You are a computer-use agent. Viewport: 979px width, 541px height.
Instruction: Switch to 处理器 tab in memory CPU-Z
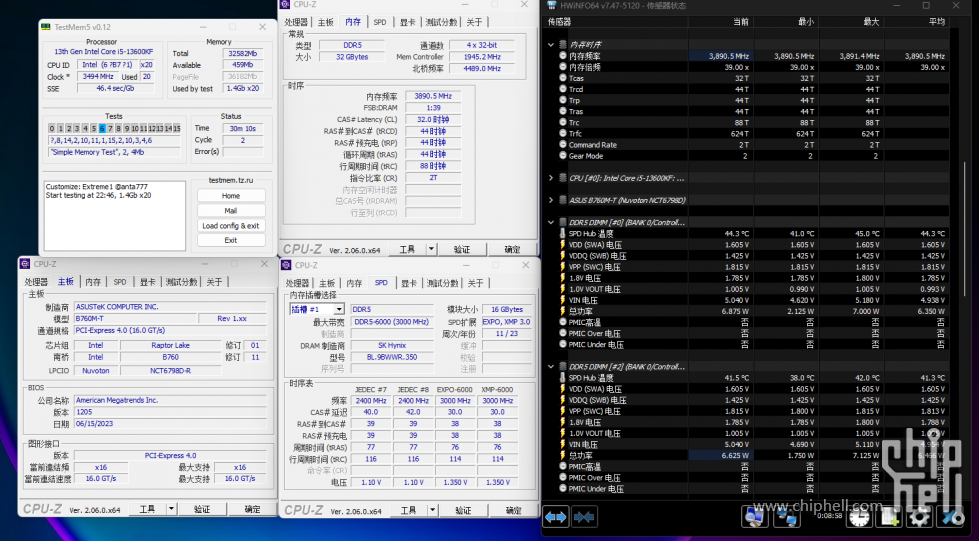click(296, 22)
